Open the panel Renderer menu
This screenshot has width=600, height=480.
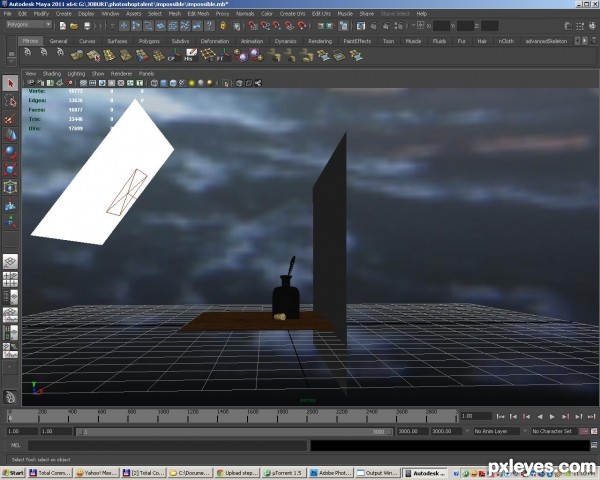(x=121, y=73)
